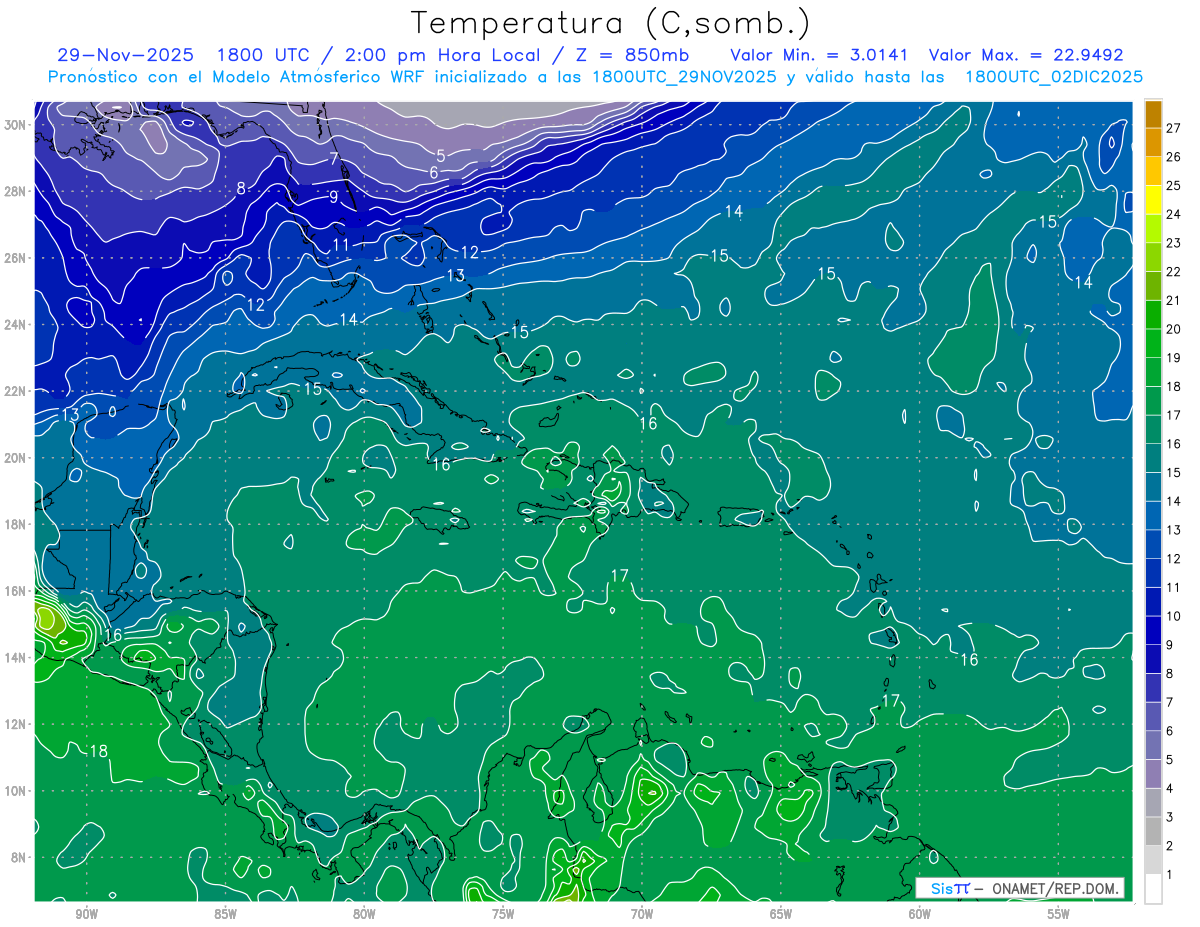Click the "1800UTC_02DIC2025" valid-until text
This screenshot has width=1200, height=927.
[x=1054, y=77]
